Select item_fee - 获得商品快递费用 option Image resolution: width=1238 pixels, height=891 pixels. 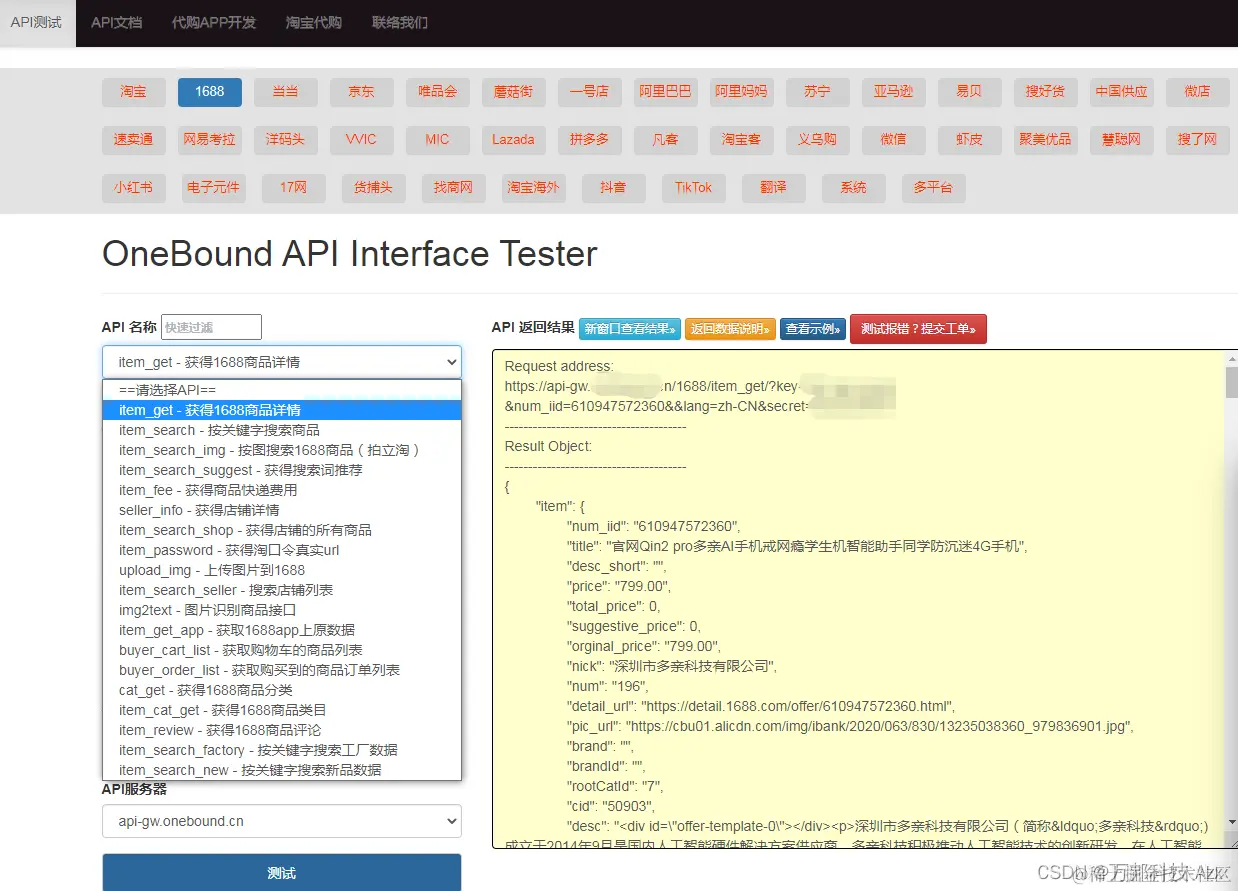coord(282,490)
